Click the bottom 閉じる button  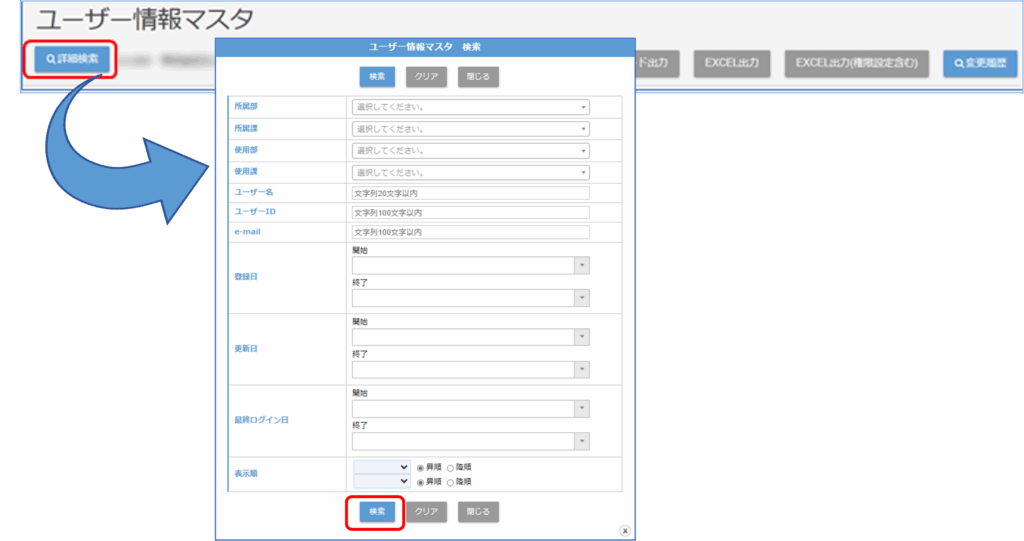point(478,511)
